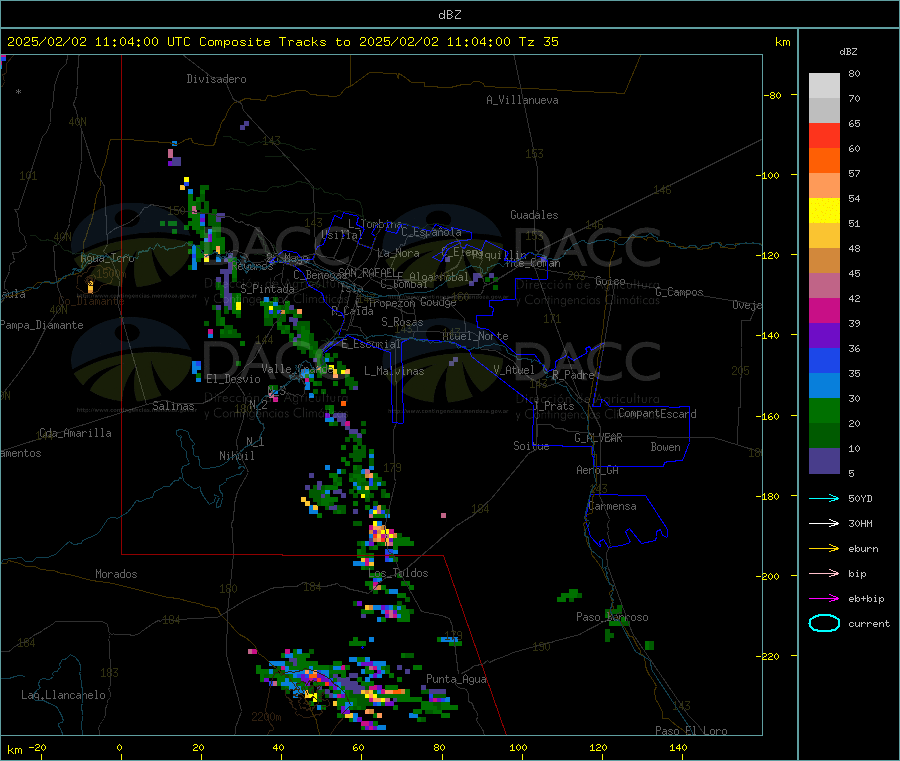Select the purple 36-39 dBZ swatch

pos(824,336)
